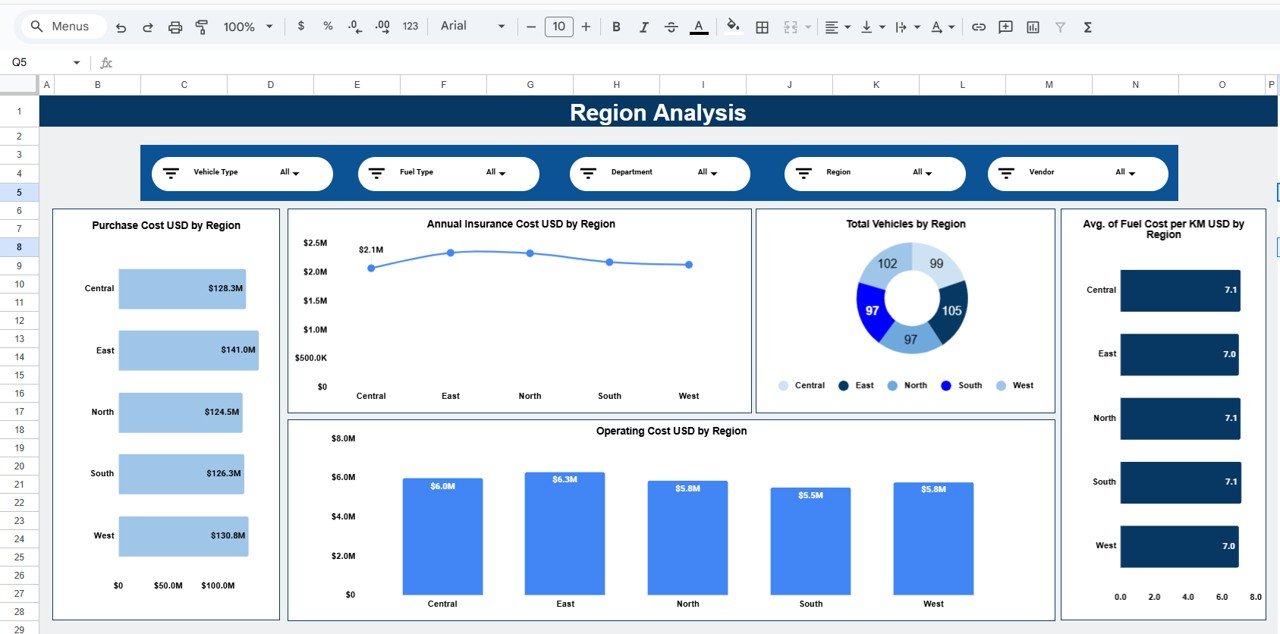Open the Insert chart icon
Screen dimensions: 1280x634
[1032, 27]
